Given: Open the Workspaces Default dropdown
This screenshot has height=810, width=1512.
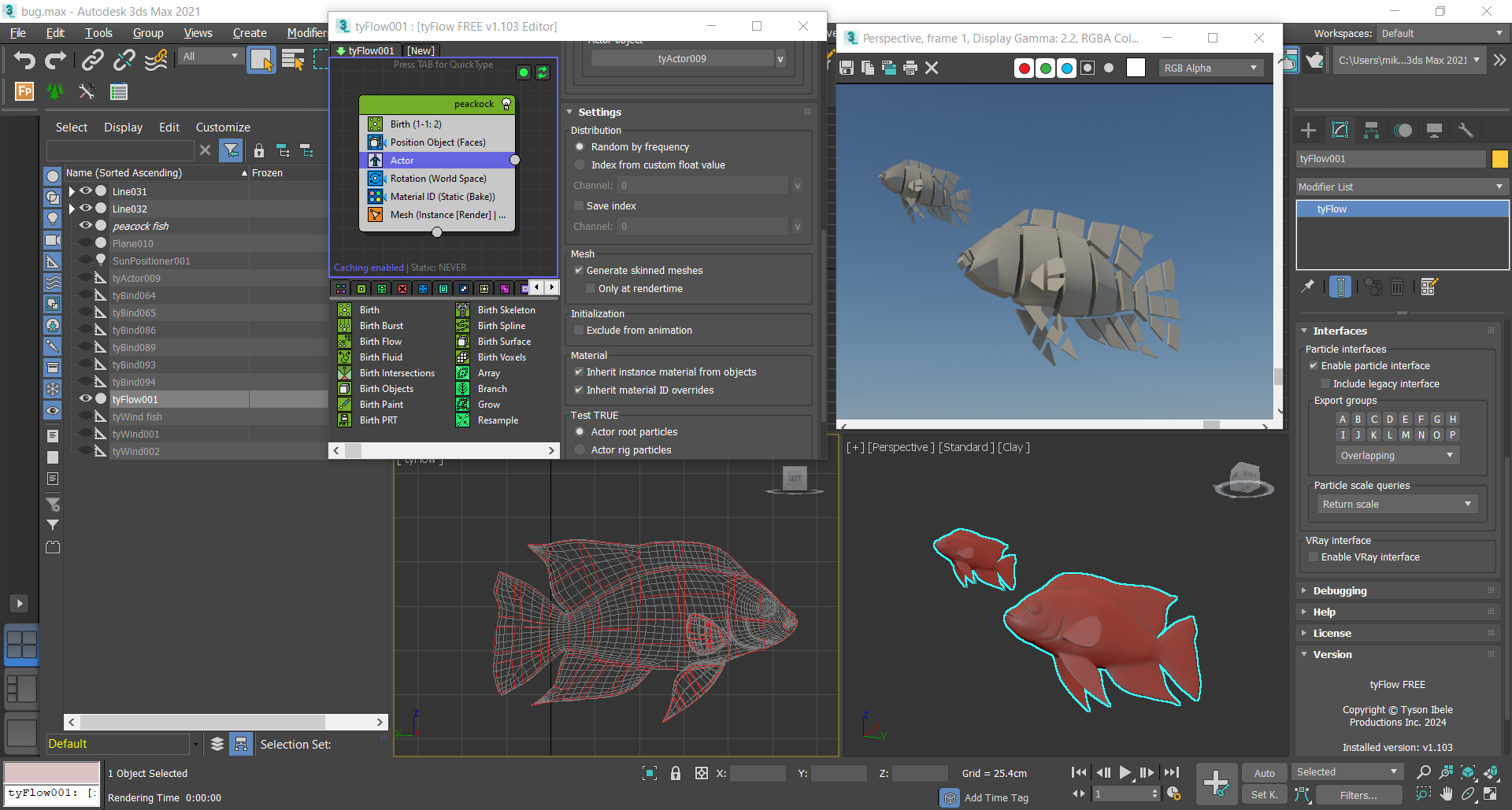Looking at the screenshot, I should click(1442, 33).
